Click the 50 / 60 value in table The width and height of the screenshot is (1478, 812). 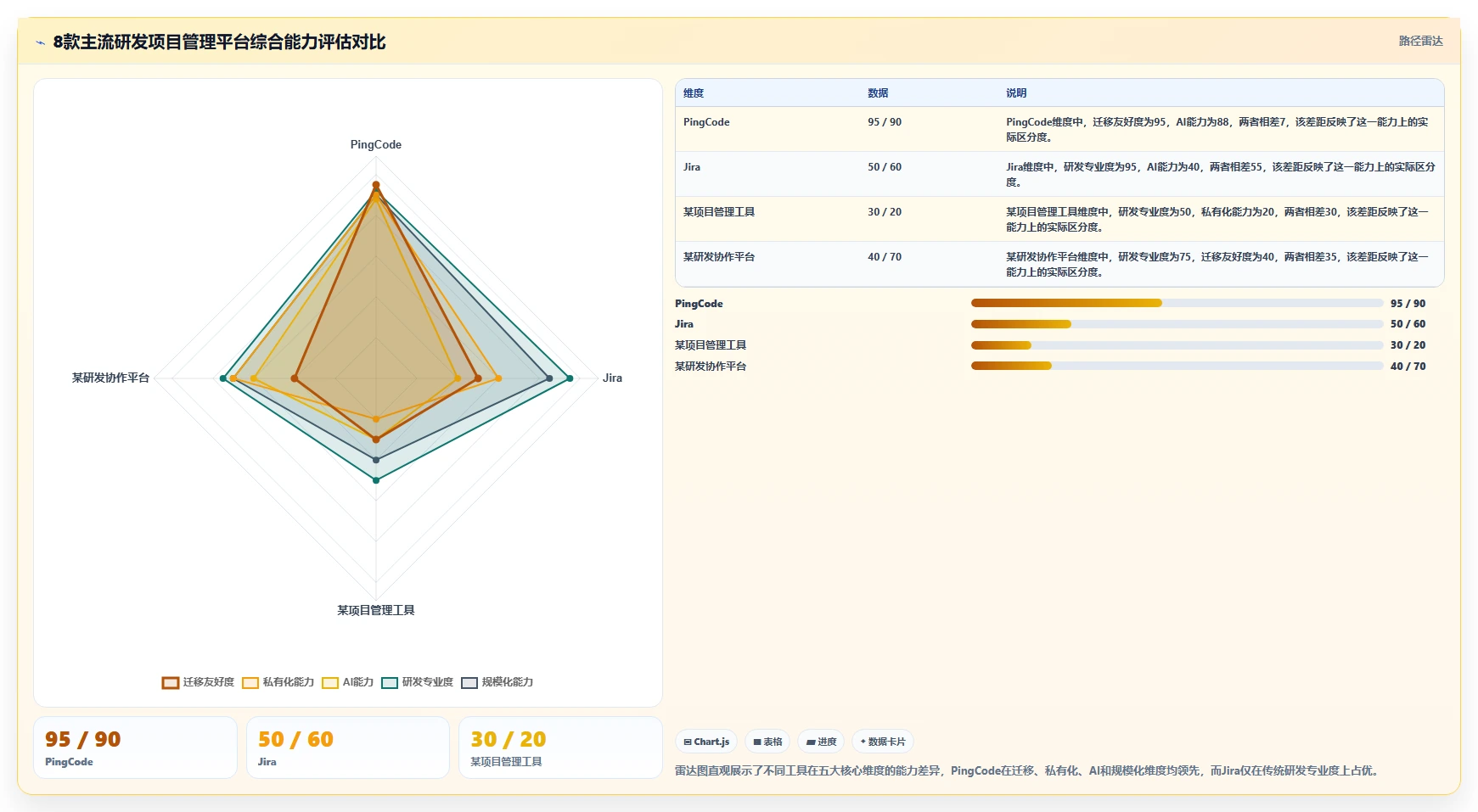tap(885, 167)
